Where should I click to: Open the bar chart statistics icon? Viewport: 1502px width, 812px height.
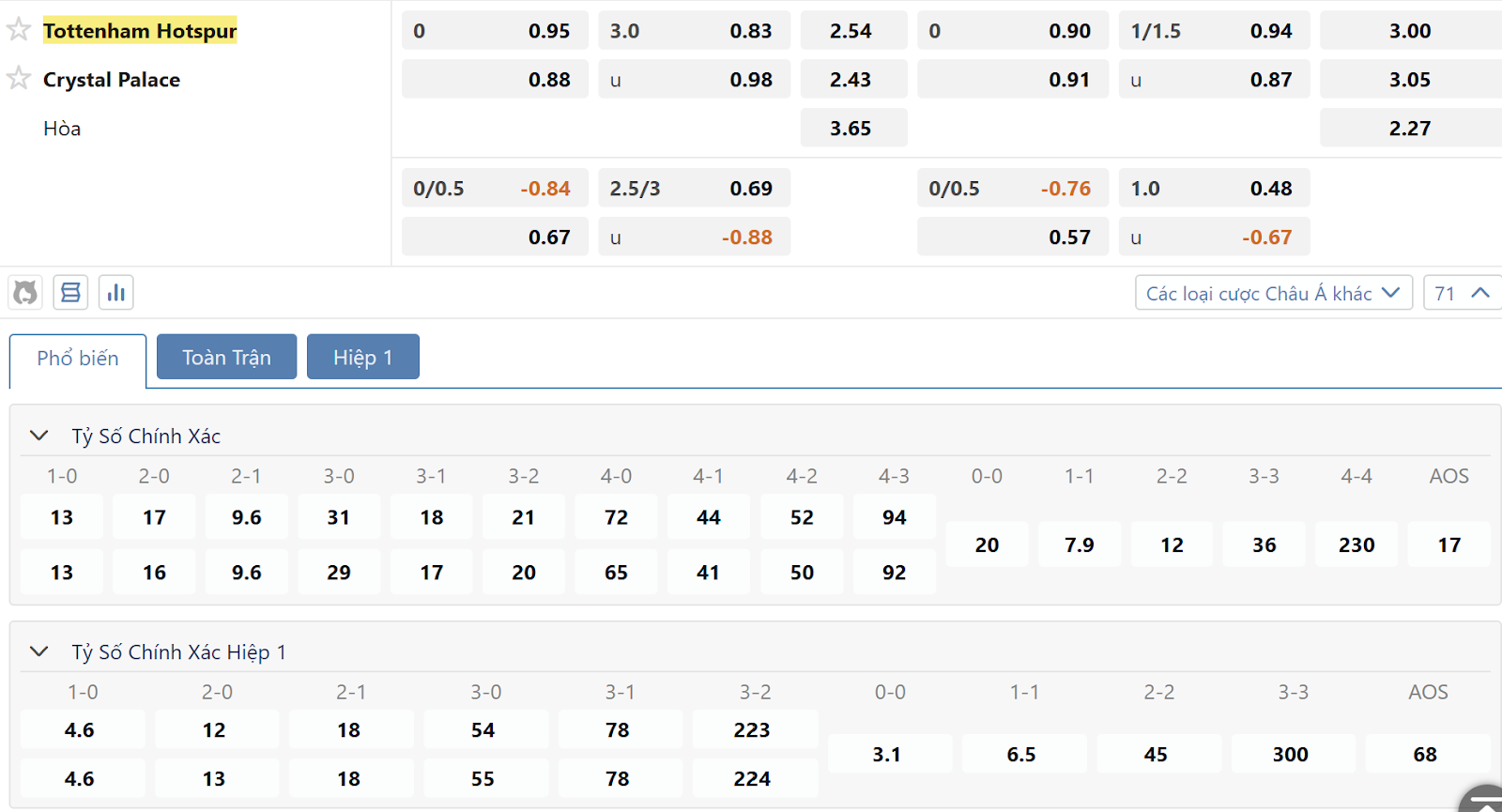115,293
